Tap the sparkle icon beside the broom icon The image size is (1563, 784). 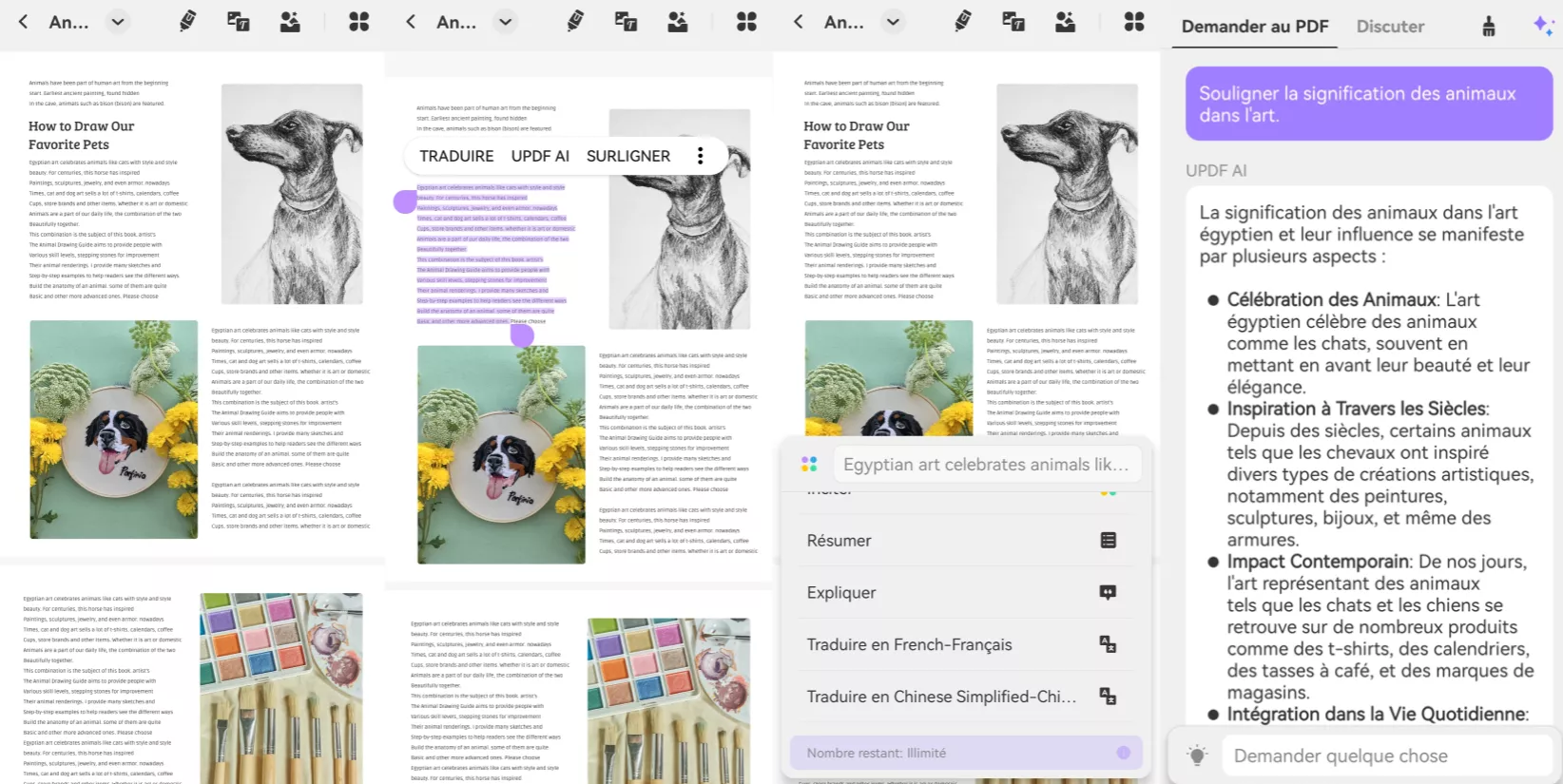click(x=1543, y=27)
